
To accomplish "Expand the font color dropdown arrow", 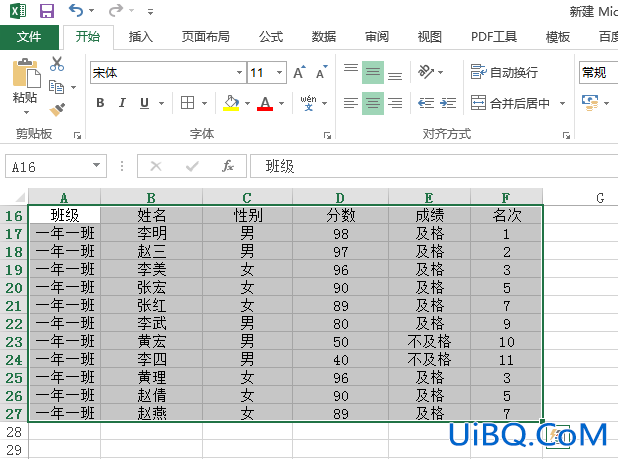I will click(281, 104).
